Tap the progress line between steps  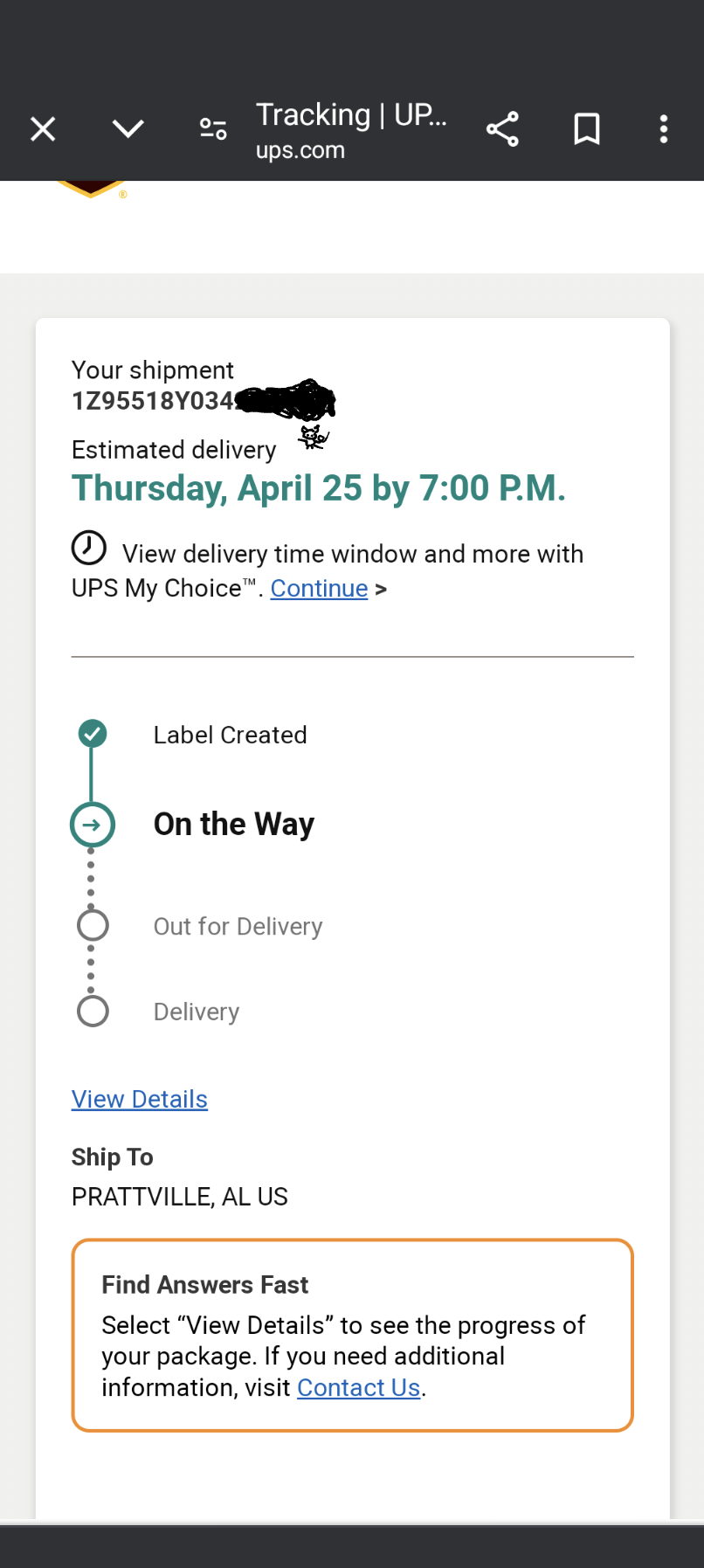click(92, 775)
